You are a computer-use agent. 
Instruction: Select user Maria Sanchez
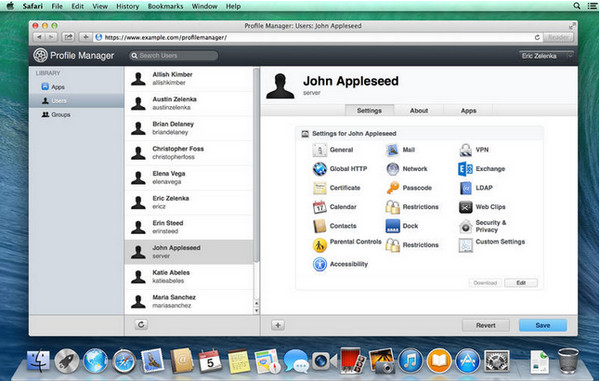189,301
